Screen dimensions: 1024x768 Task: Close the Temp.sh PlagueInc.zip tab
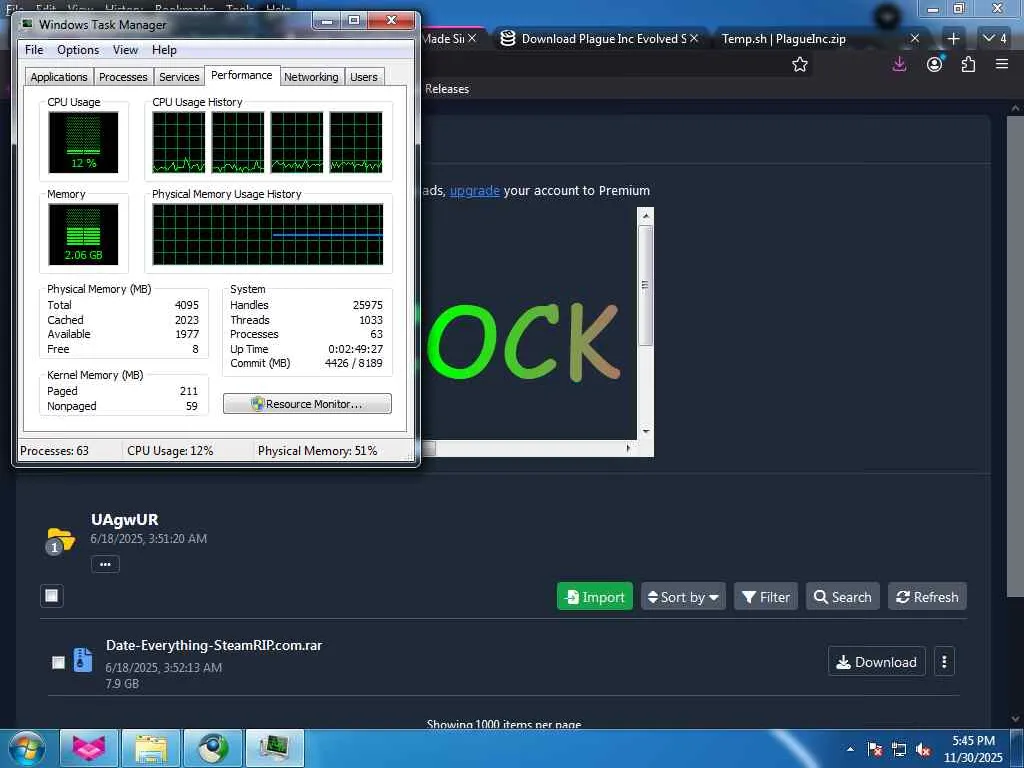pyautogui.click(x=915, y=39)
